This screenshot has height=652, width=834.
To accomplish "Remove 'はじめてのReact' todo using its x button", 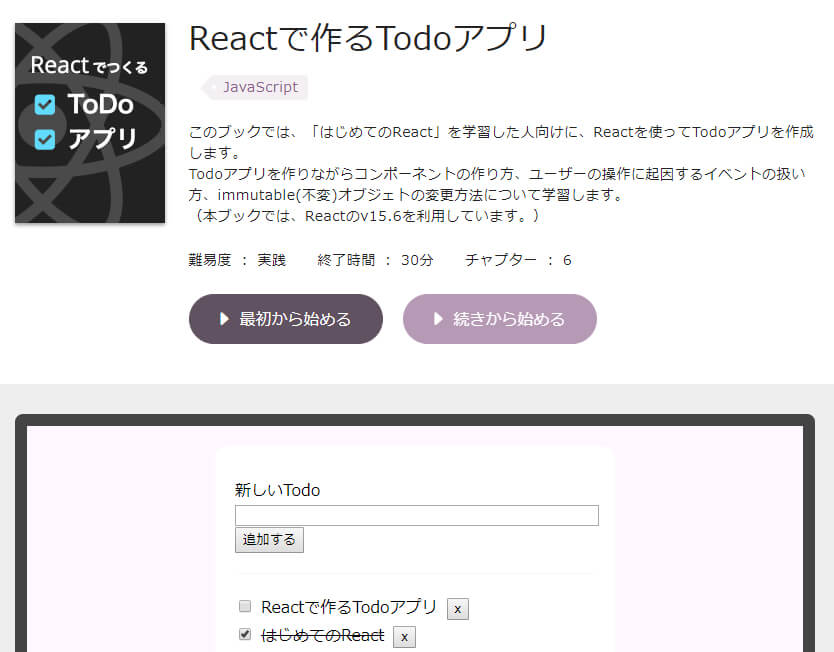I will pos(403,636).
